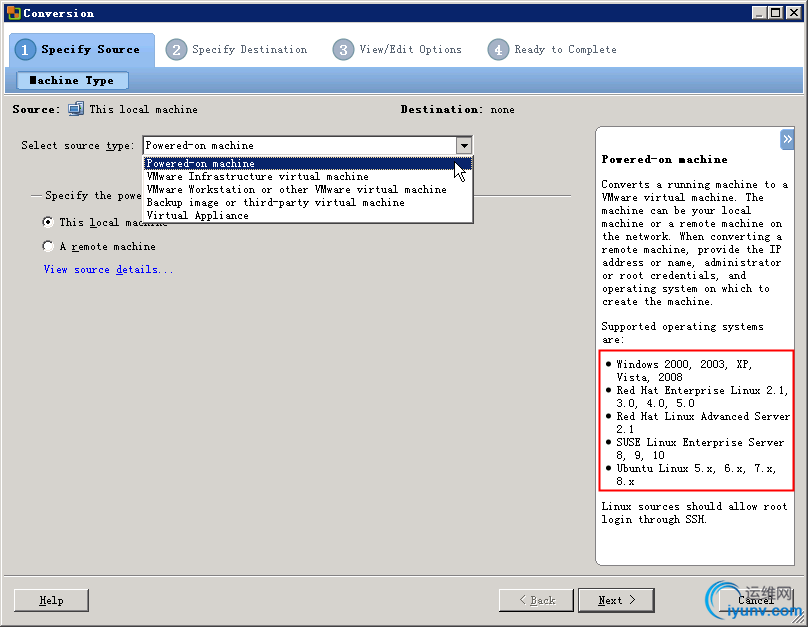Minimize the Conversion window
Image resolution: width=808 pixels, height=627 pixels.
[x=759, y=13]
